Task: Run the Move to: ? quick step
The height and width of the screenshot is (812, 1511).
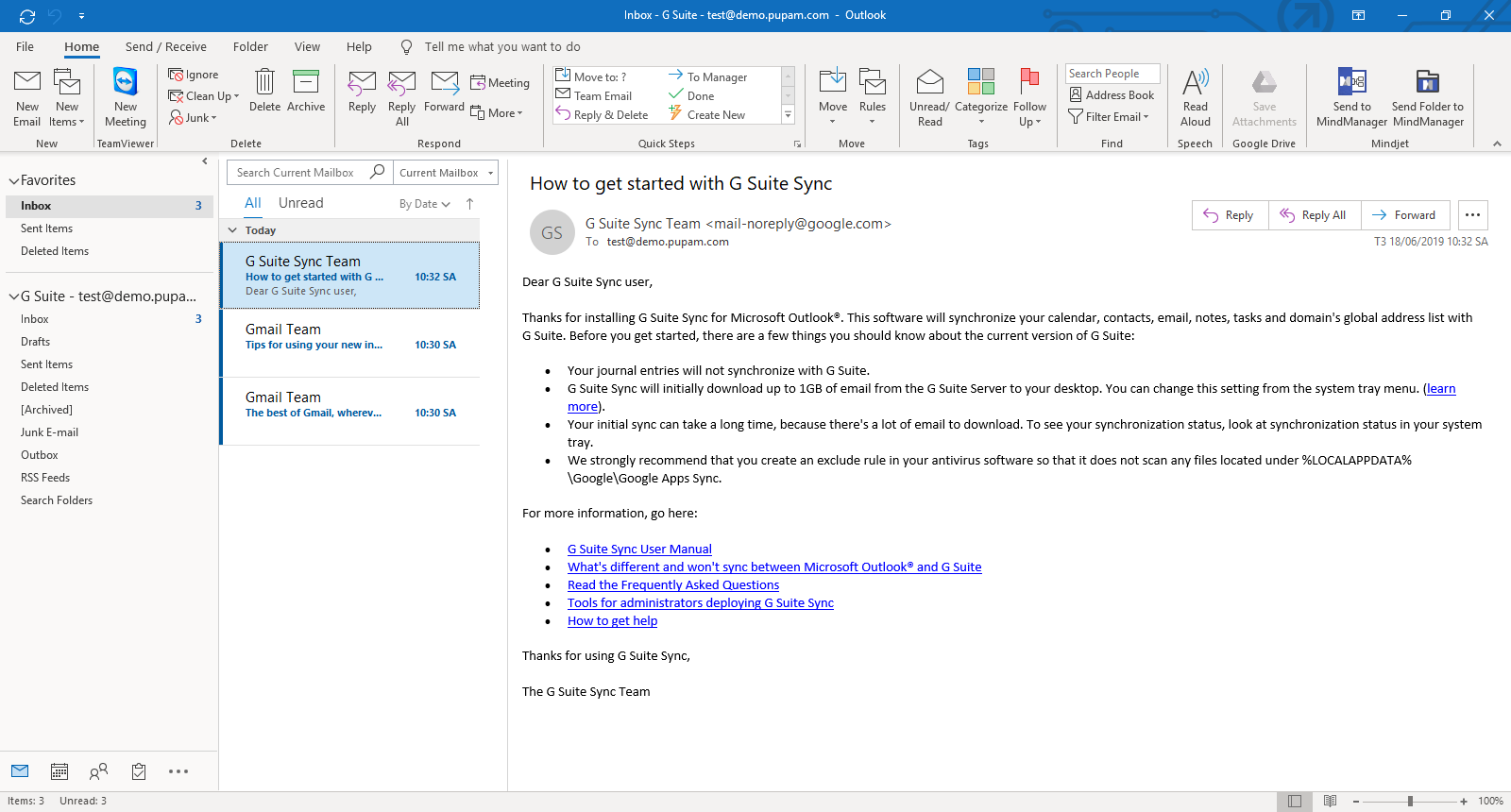Action: (x=591, y=76)
